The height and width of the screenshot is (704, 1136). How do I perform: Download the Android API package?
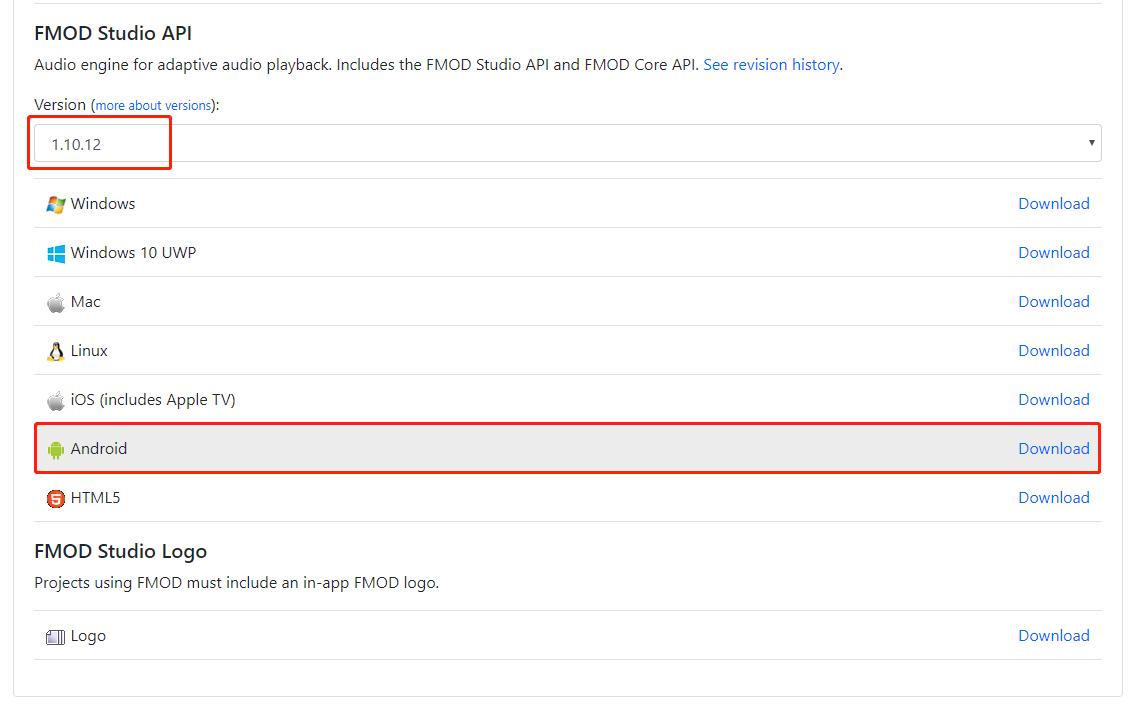click(1053, 448)
